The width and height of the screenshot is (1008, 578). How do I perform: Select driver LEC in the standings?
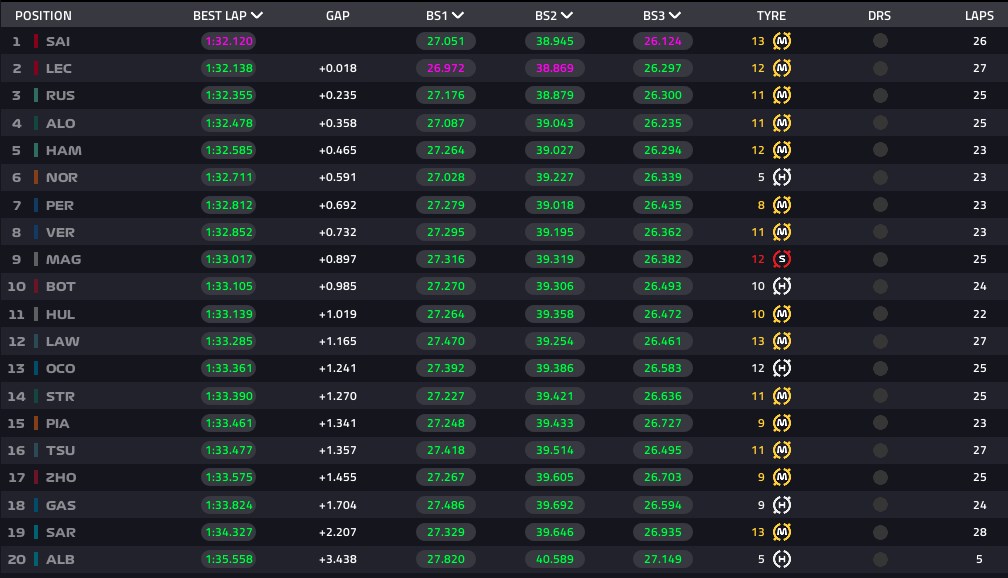pyautogui.click(x=58, y=68)
